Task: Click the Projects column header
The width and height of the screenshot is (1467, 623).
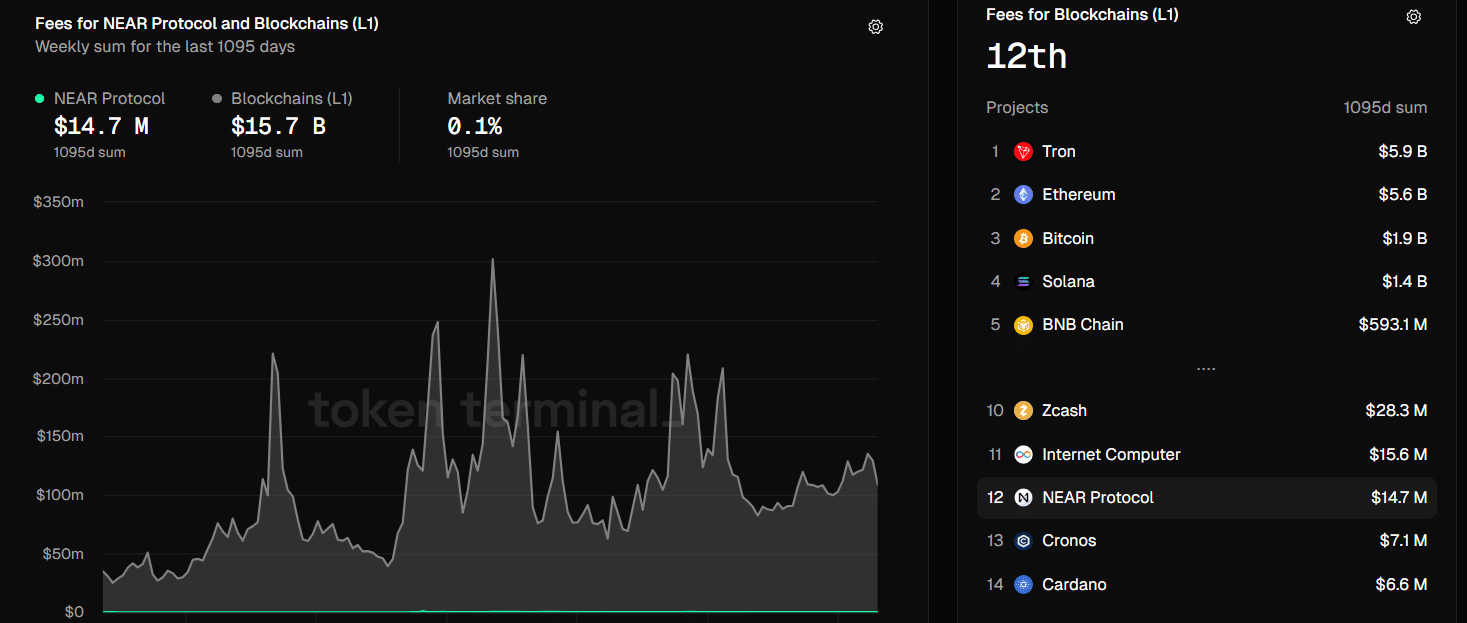Action: point(1017,108)
